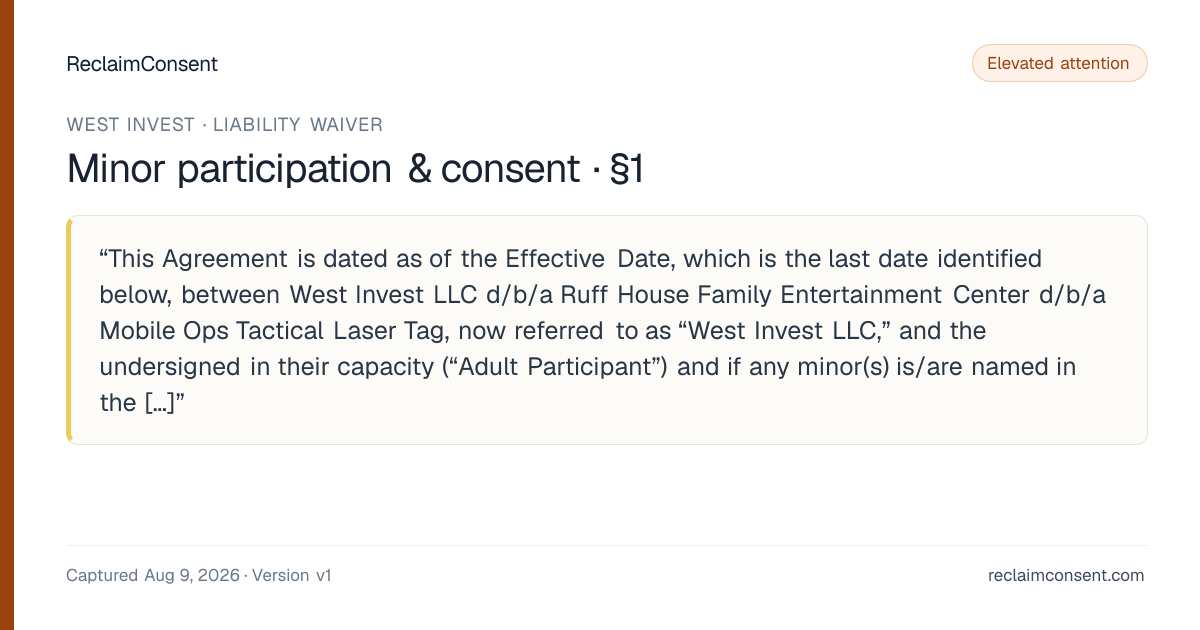The width and height of the screenshot is (1200, 630).
Task: Select the WEST INVEST label text
Action: (x=131, y=125)
